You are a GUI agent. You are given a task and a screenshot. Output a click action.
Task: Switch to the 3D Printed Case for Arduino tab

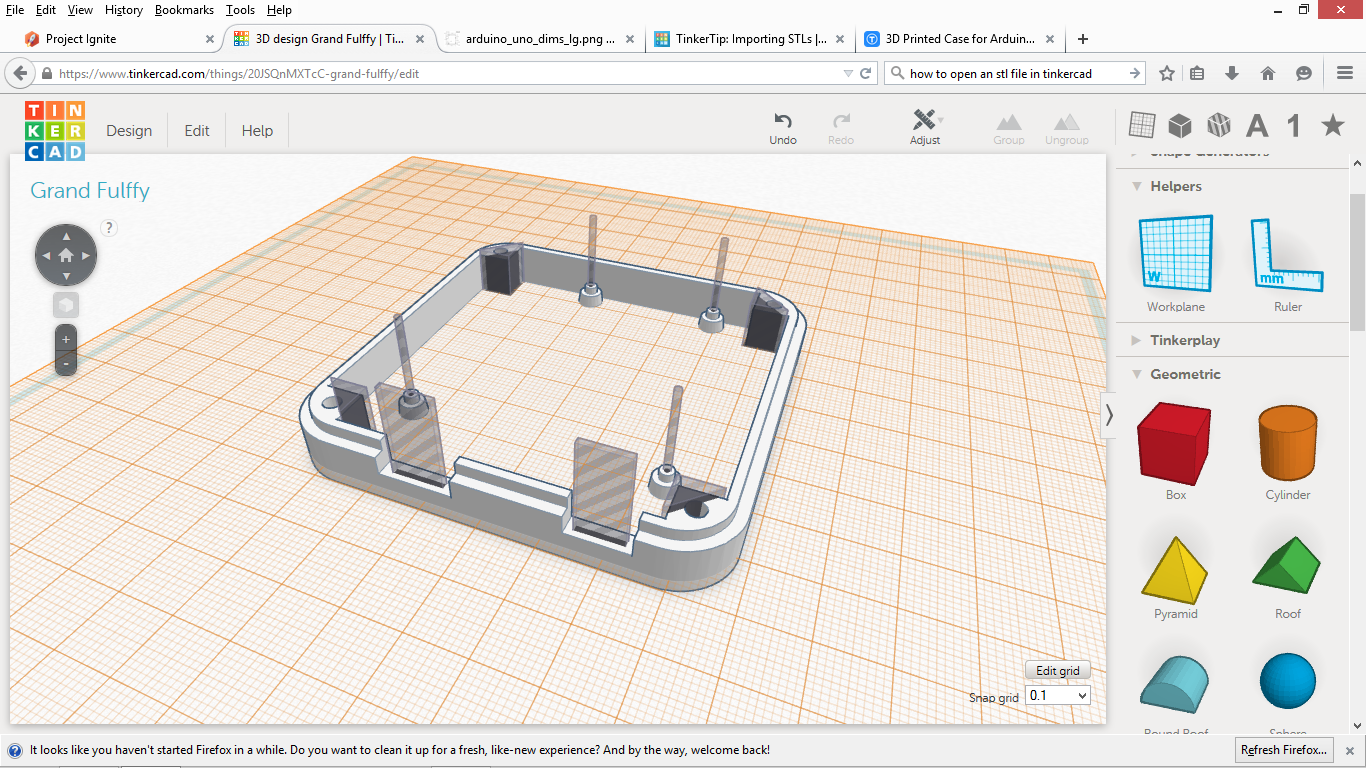tap(958, 39)
